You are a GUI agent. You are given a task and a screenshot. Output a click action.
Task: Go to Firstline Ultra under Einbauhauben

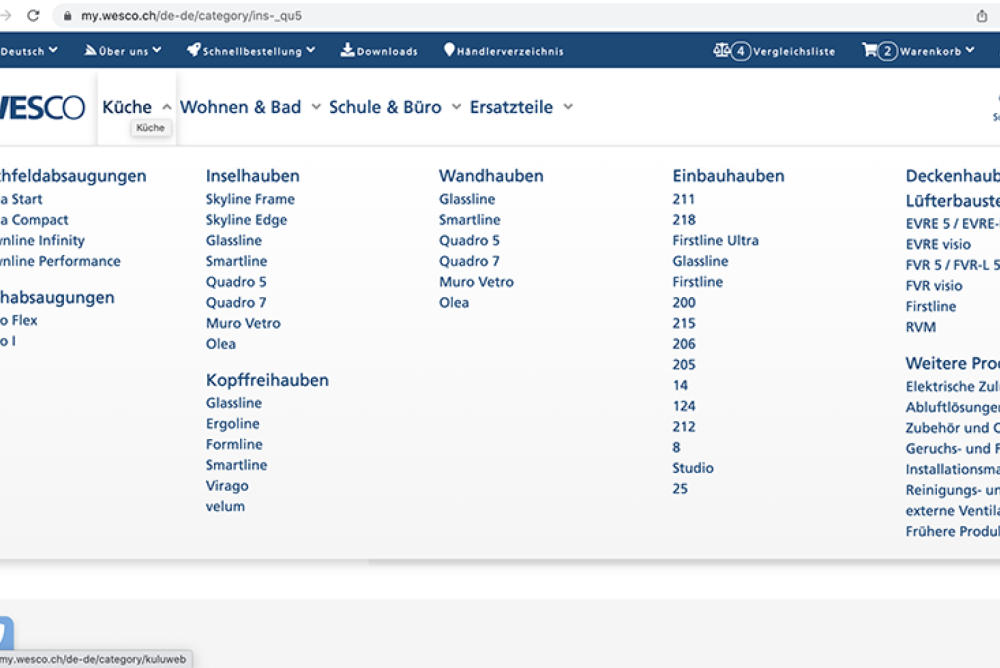point(715,240)
